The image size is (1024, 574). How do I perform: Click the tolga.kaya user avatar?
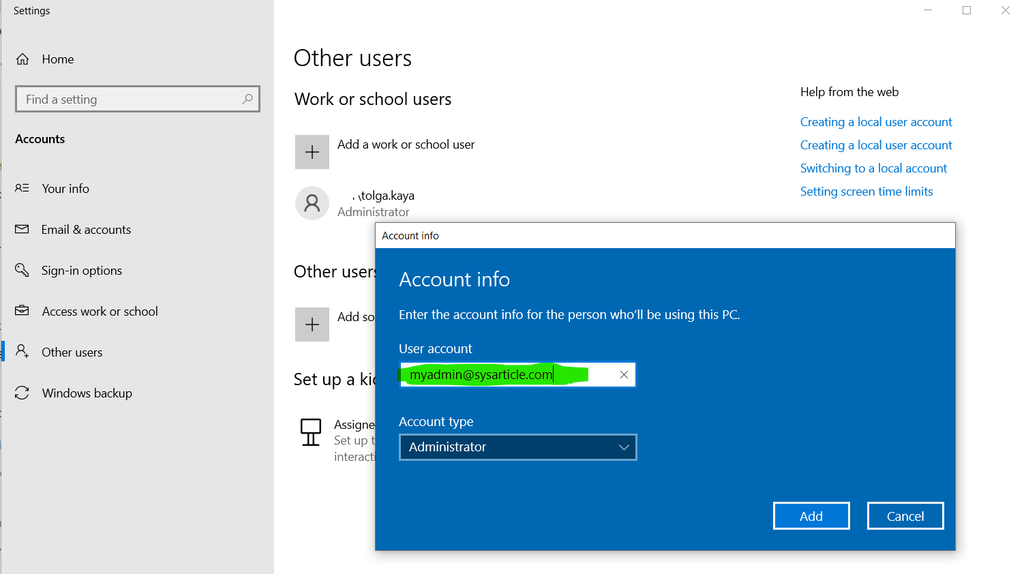coord(312,203)
